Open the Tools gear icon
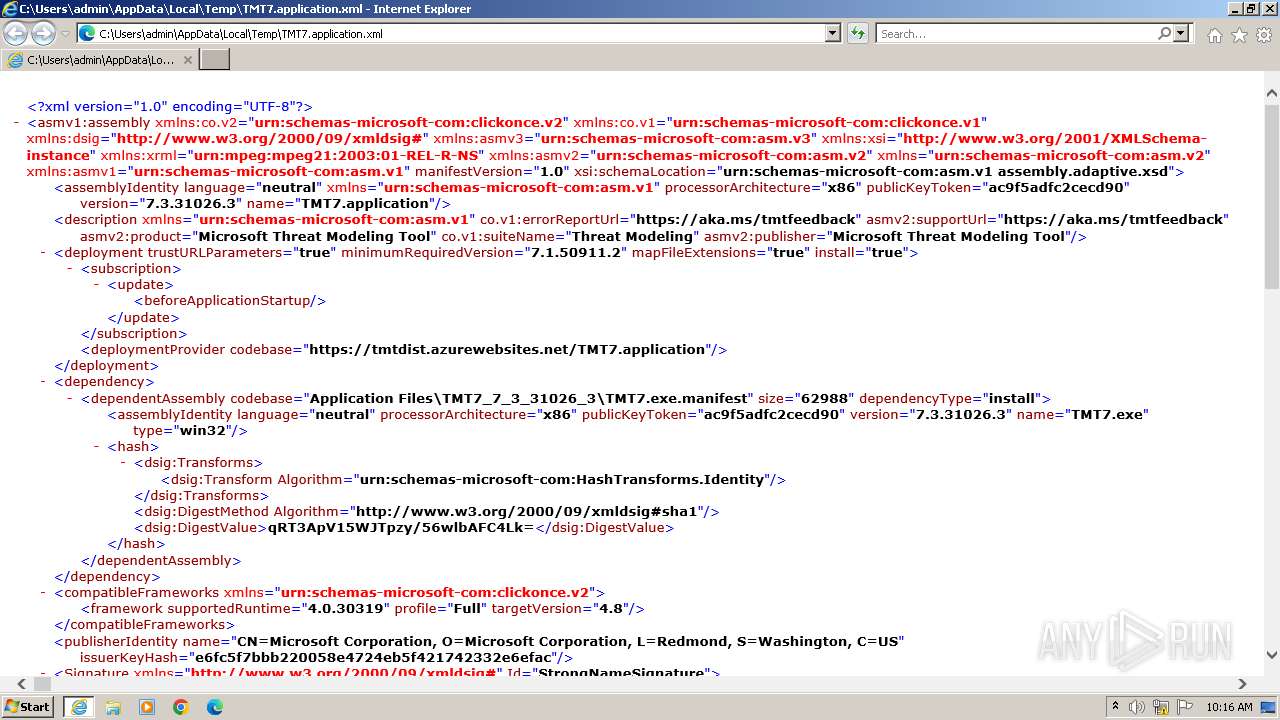The width and height of the screenshot is (1280, 720). (1264, 35)
